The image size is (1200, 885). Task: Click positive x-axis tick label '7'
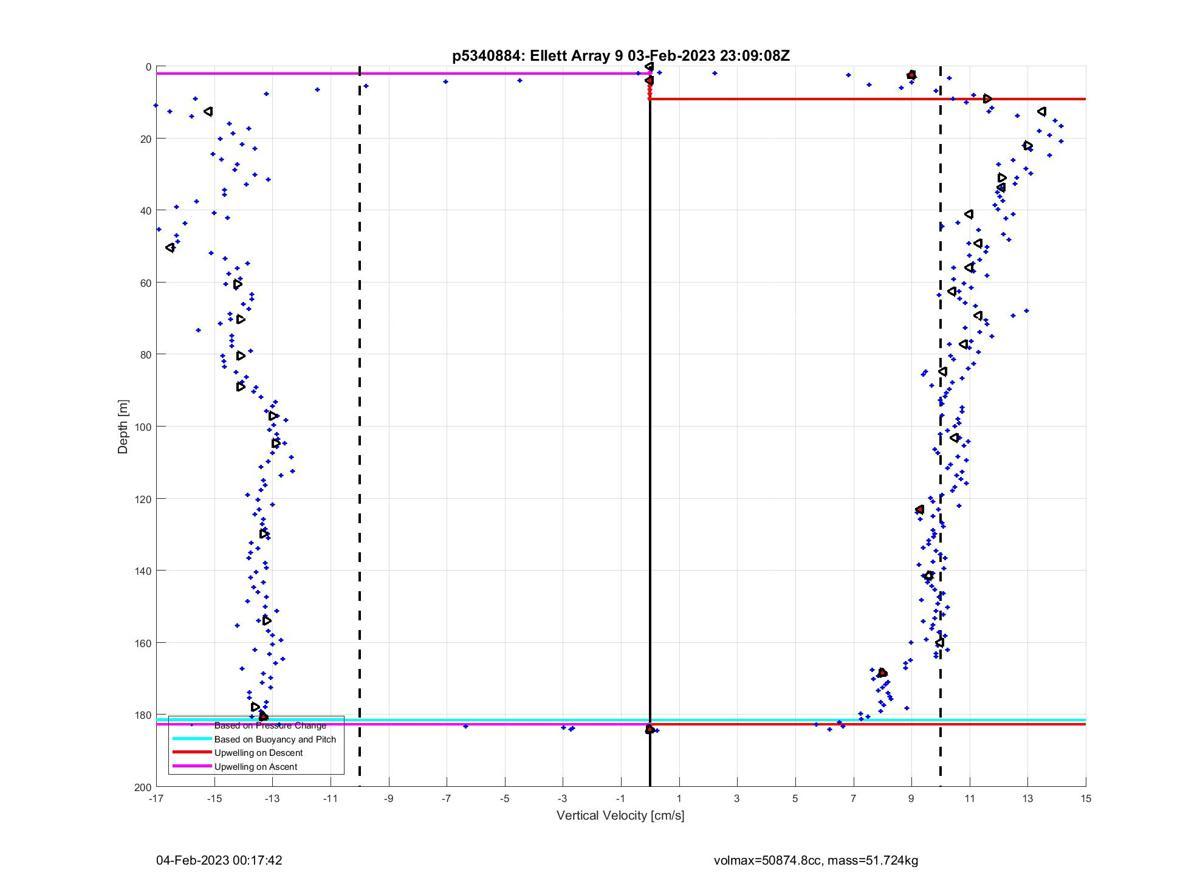point(853,798)
